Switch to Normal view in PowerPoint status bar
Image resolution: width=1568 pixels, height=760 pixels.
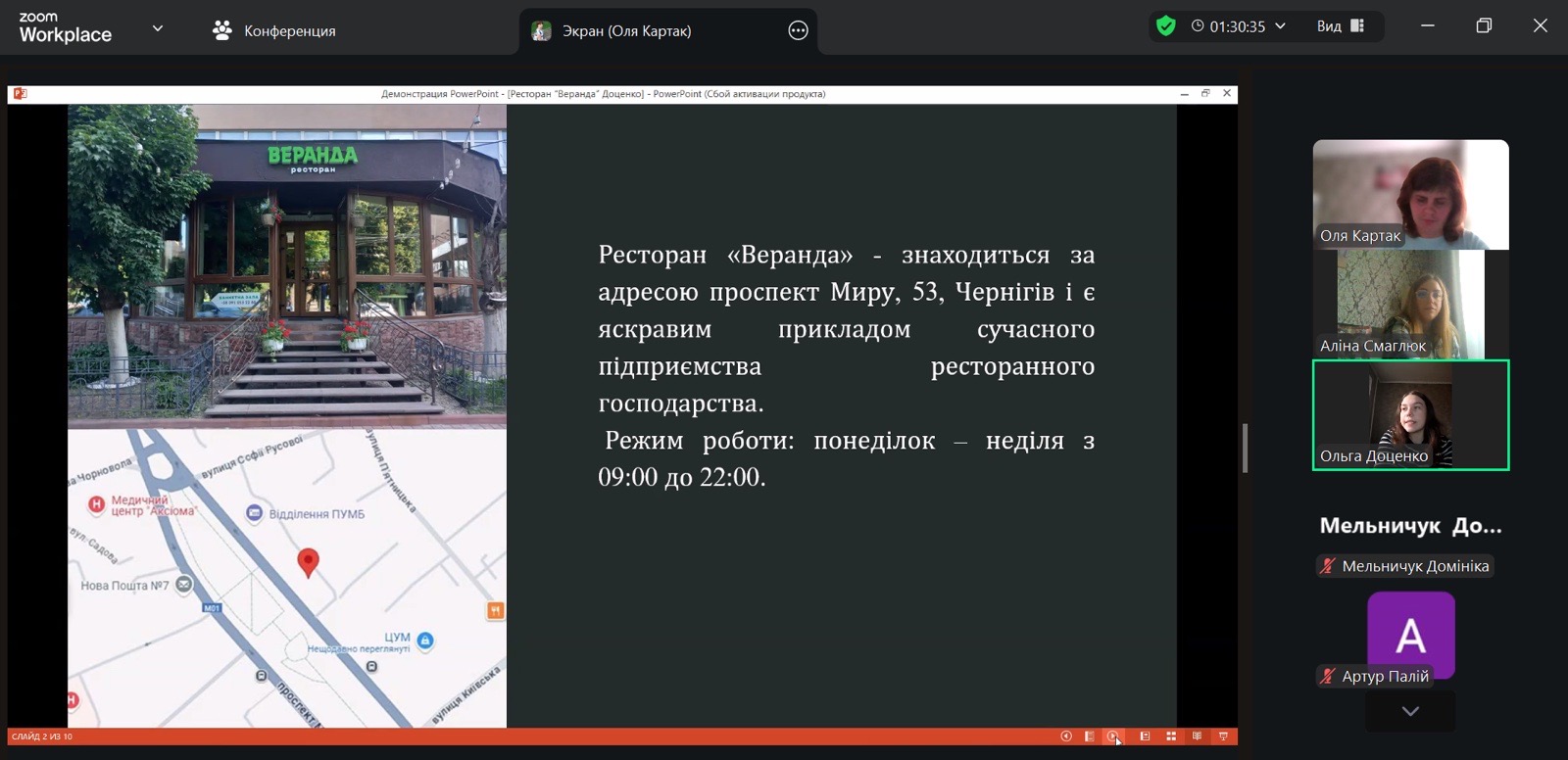point(1145,736)
